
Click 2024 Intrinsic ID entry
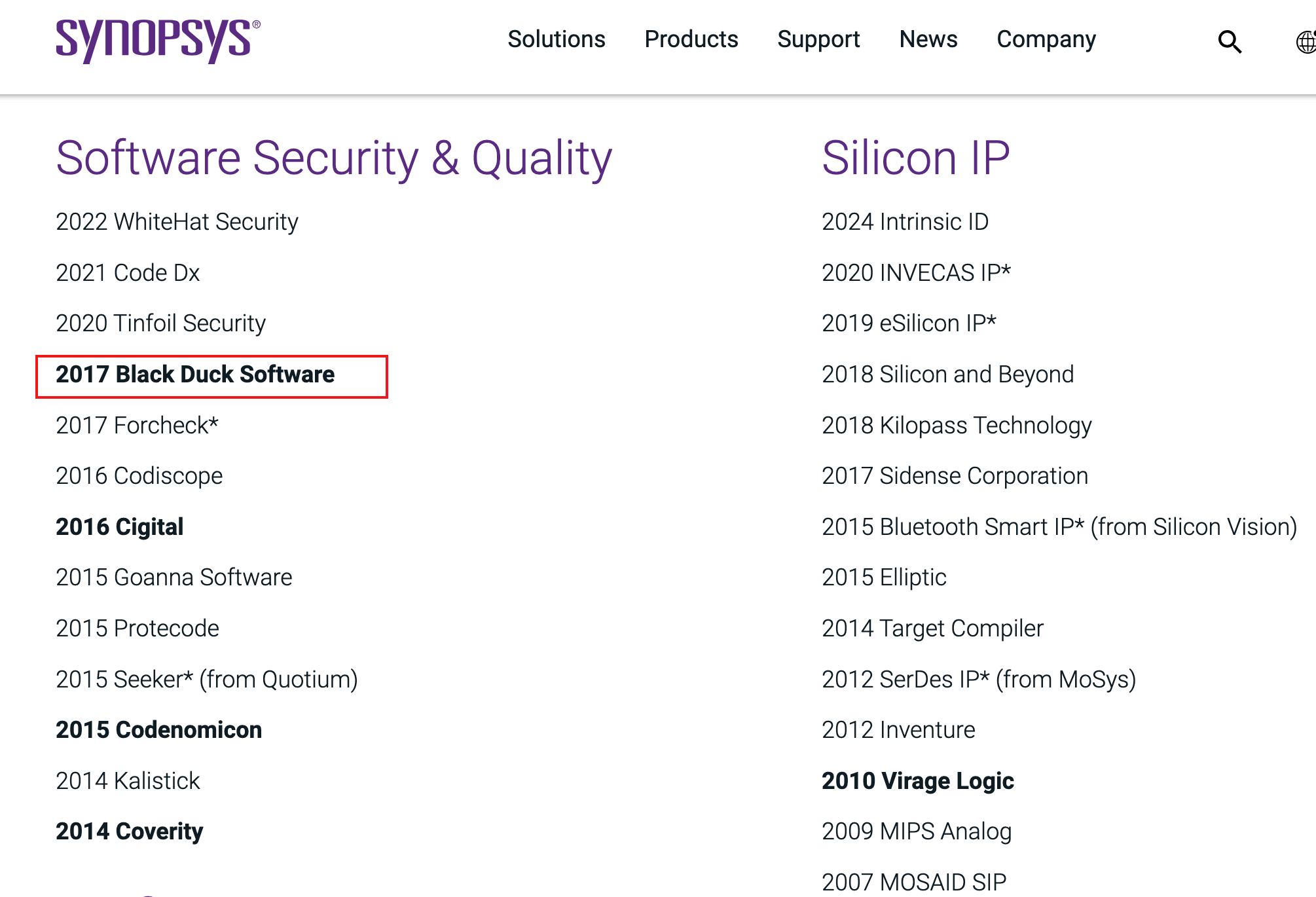pos(905,222)
